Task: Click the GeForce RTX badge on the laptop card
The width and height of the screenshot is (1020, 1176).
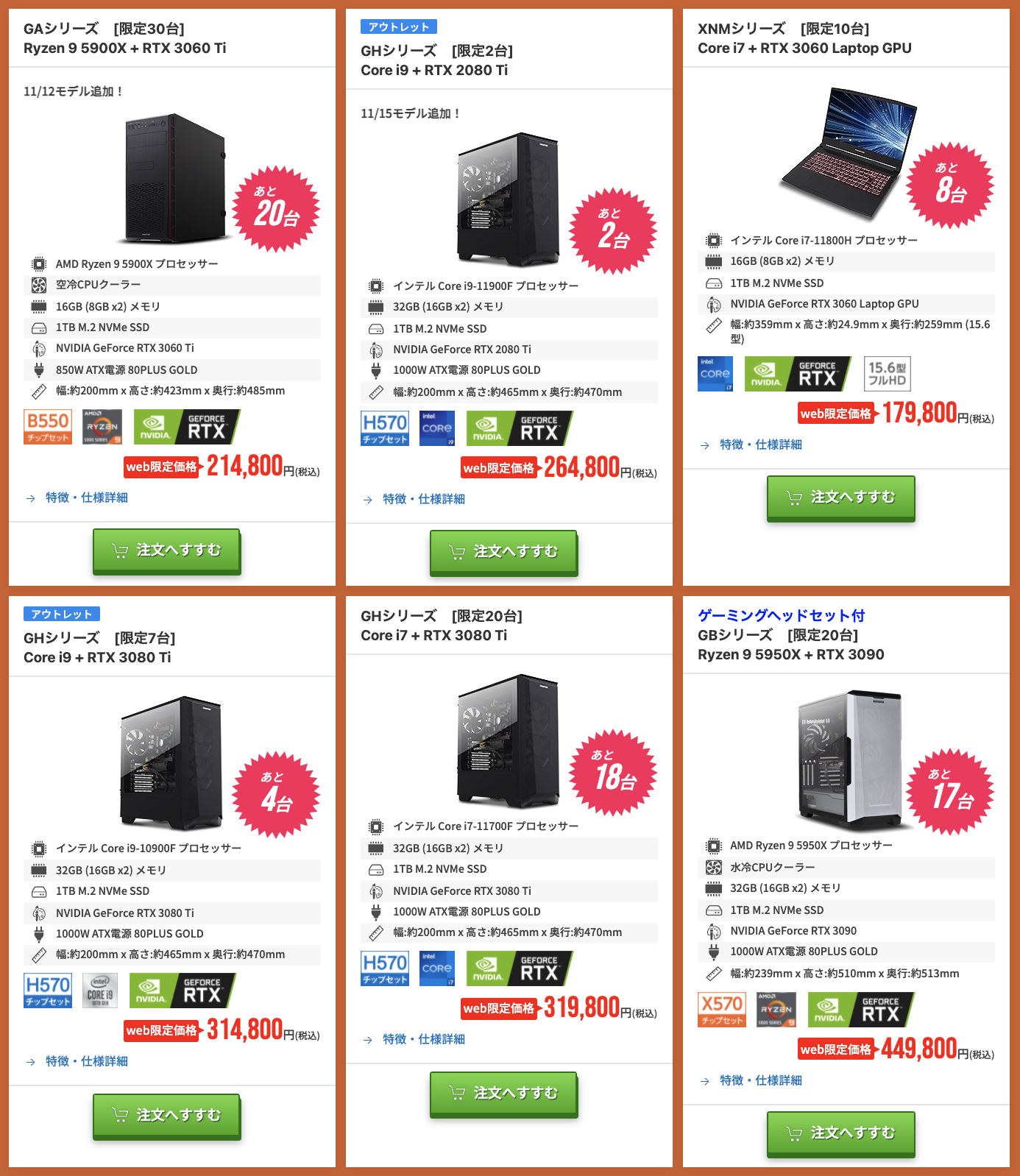Action: pyautogui.click(x=798, y=374)
